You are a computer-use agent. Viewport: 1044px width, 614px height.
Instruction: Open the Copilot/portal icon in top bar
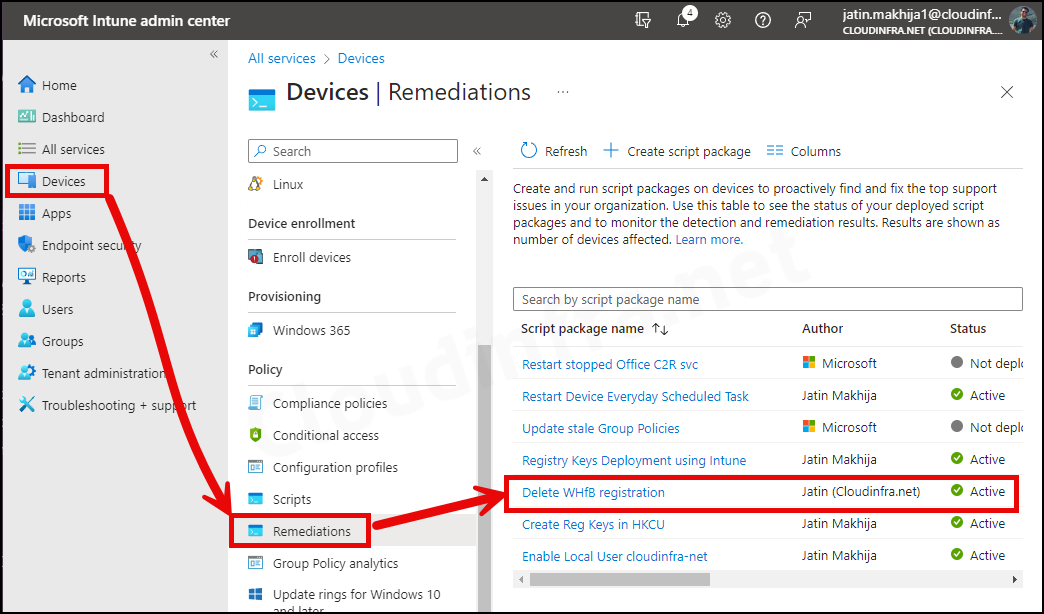click(643, 20)
